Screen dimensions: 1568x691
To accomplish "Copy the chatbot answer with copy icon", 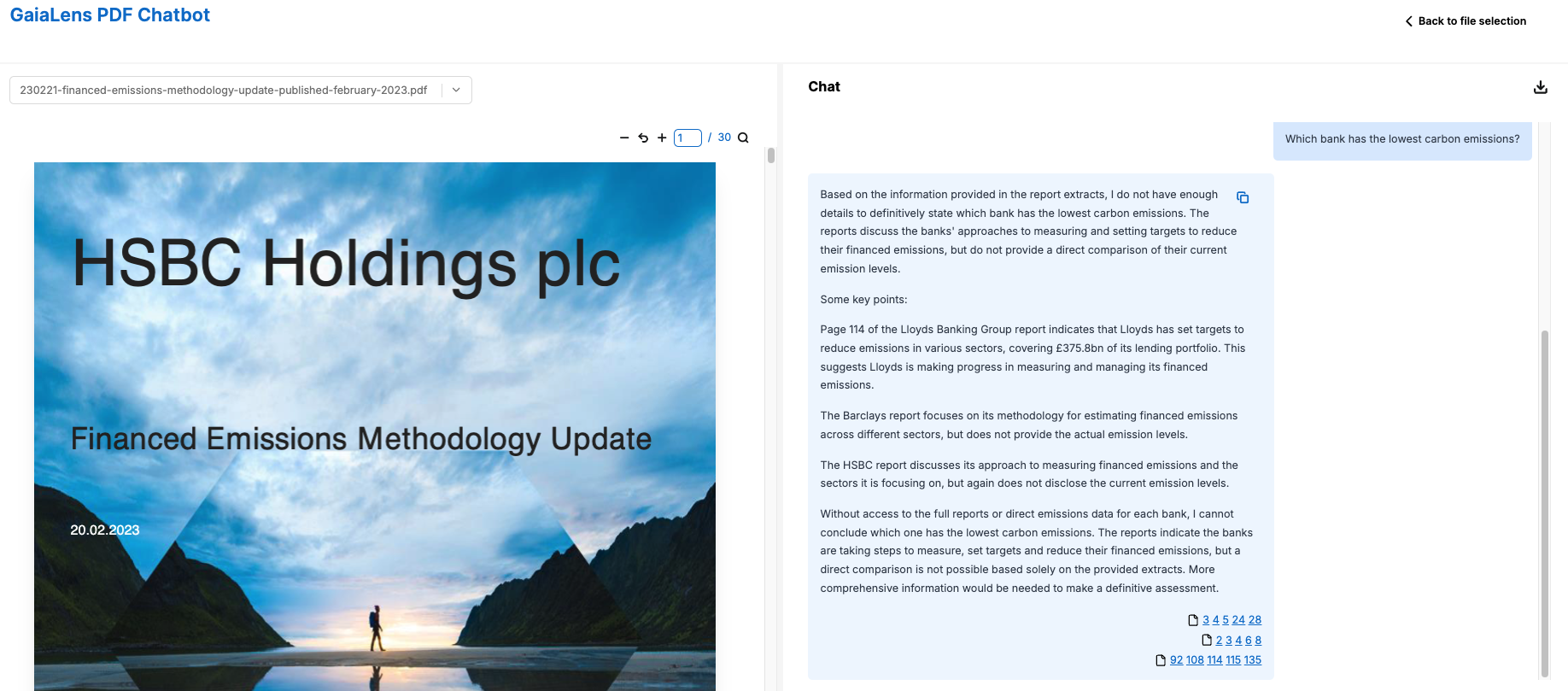I will click(1243, 197).
